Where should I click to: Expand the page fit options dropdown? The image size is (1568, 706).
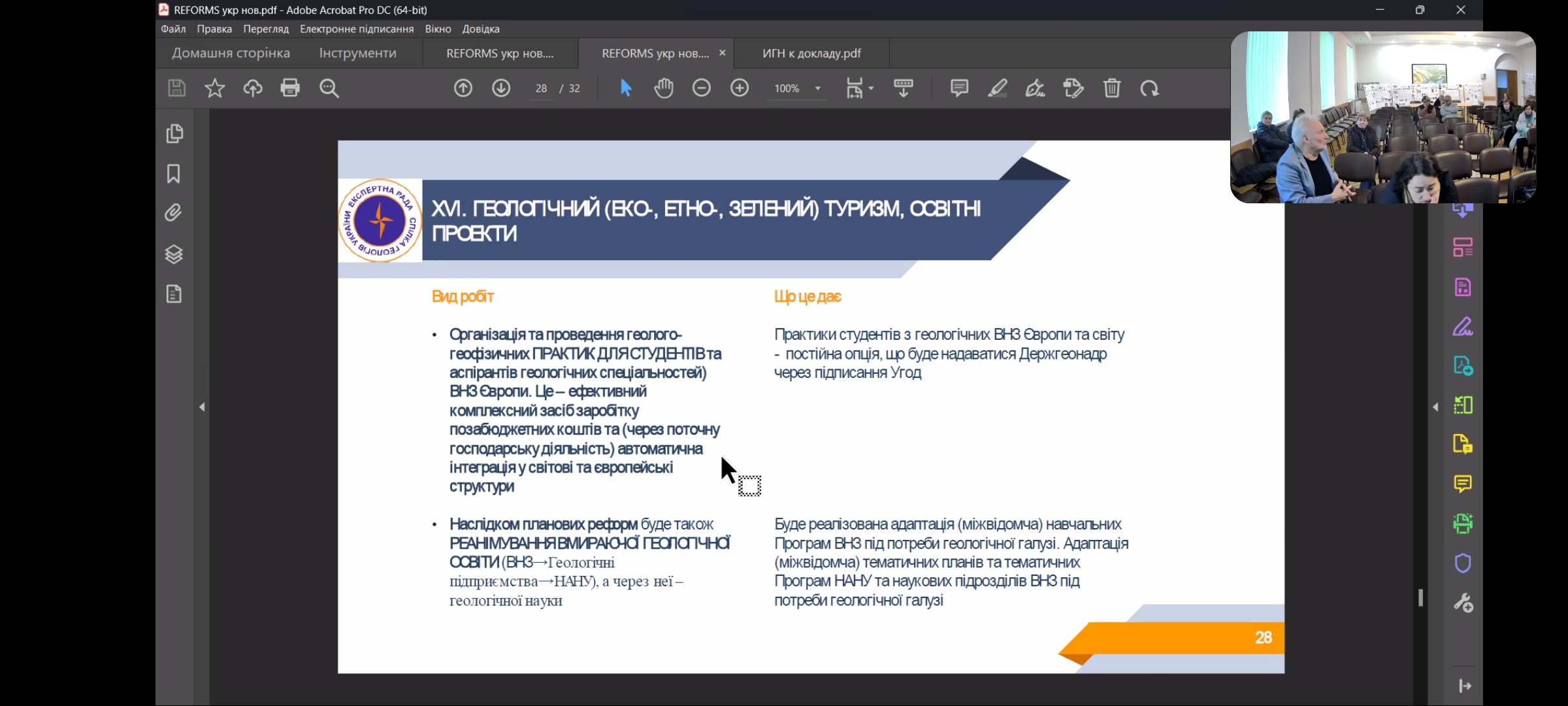[x=871, y=88]
